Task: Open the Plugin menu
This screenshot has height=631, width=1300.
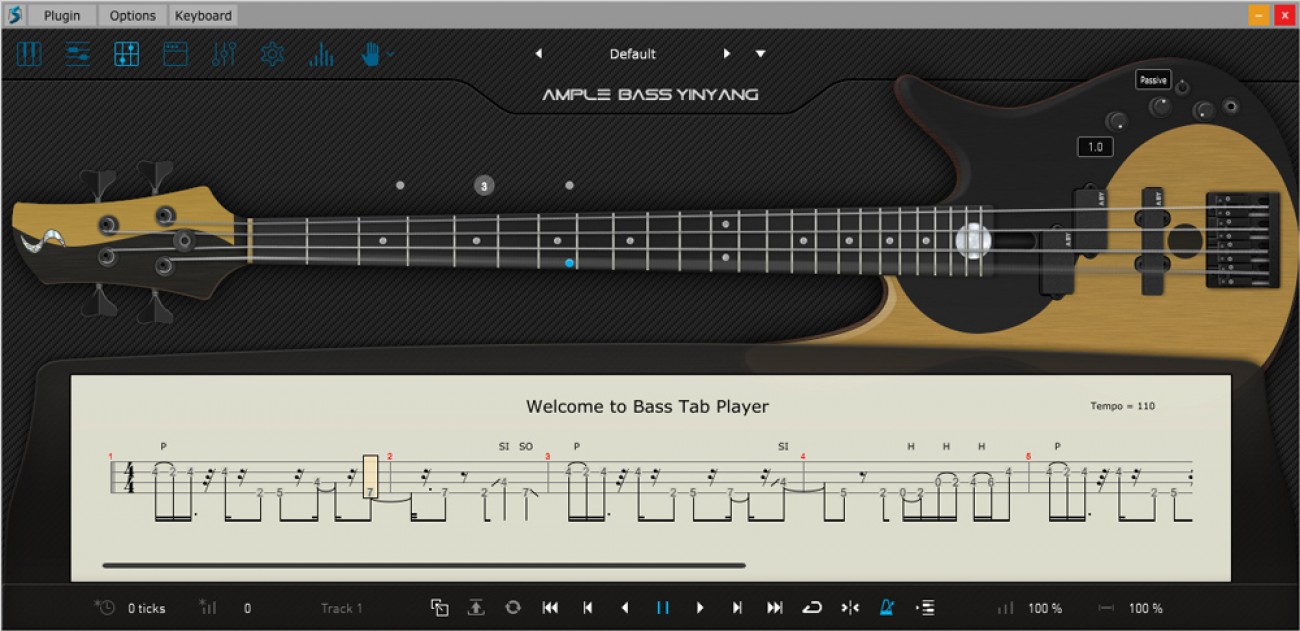Action: (x=62, y=15)
